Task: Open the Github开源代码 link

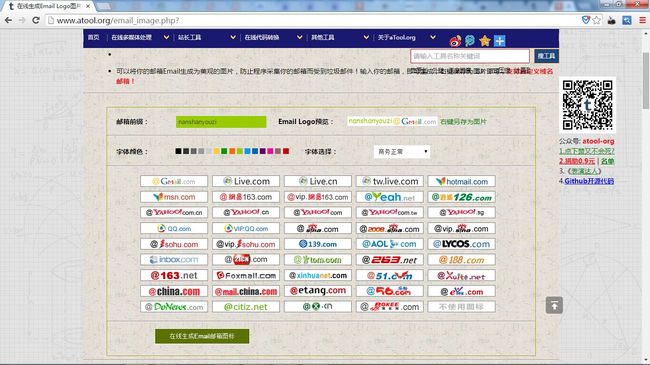Action: [x=589, y=181]
